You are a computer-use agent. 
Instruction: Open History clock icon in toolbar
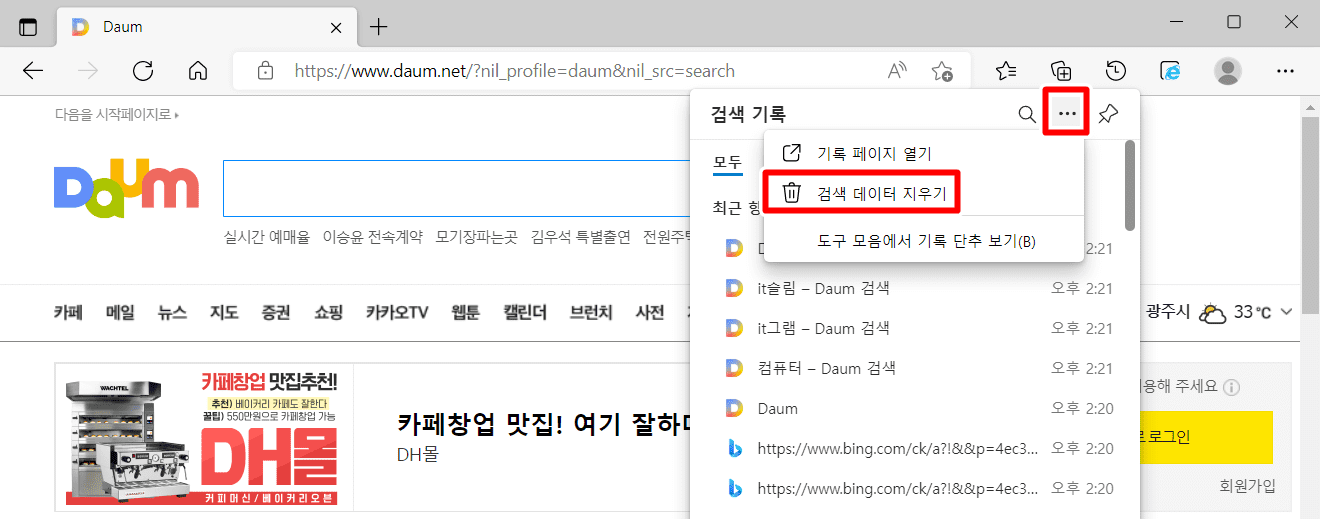coord(1116,71)
